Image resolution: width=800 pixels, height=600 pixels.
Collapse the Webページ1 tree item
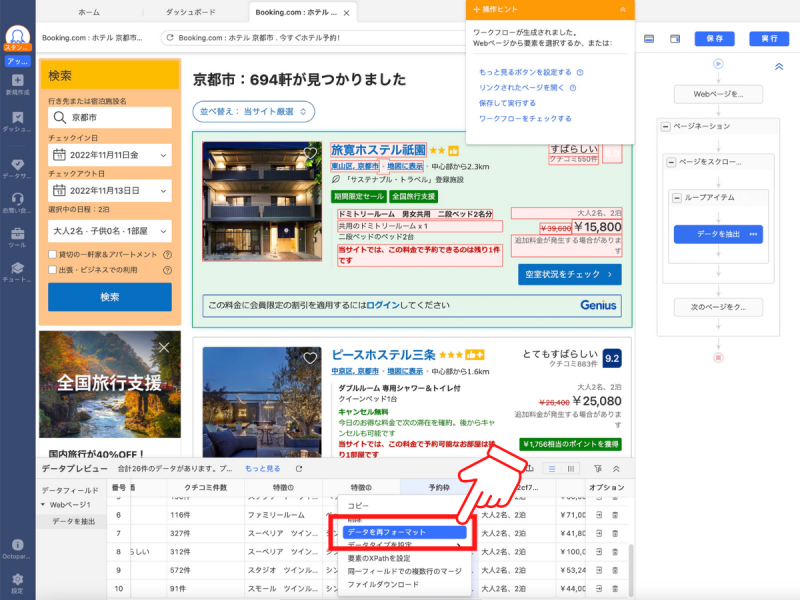pyautogui.click(x=43, y=505)
